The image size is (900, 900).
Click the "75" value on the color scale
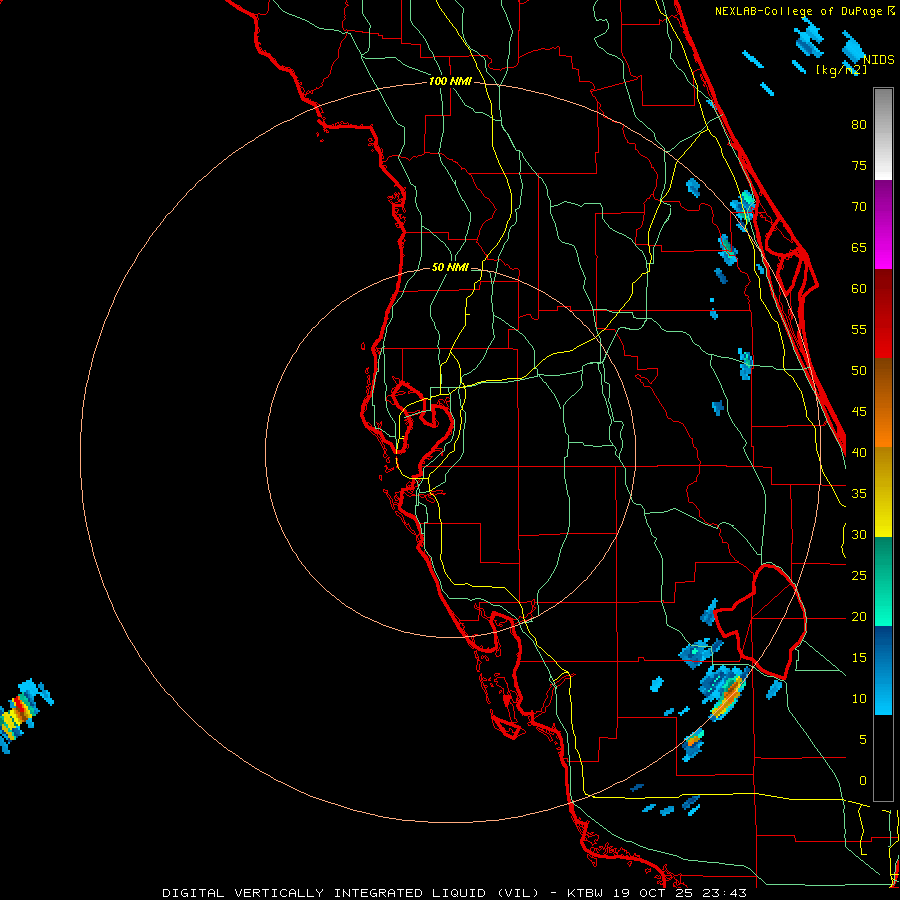pyautogui.click(x=859, y=166)
